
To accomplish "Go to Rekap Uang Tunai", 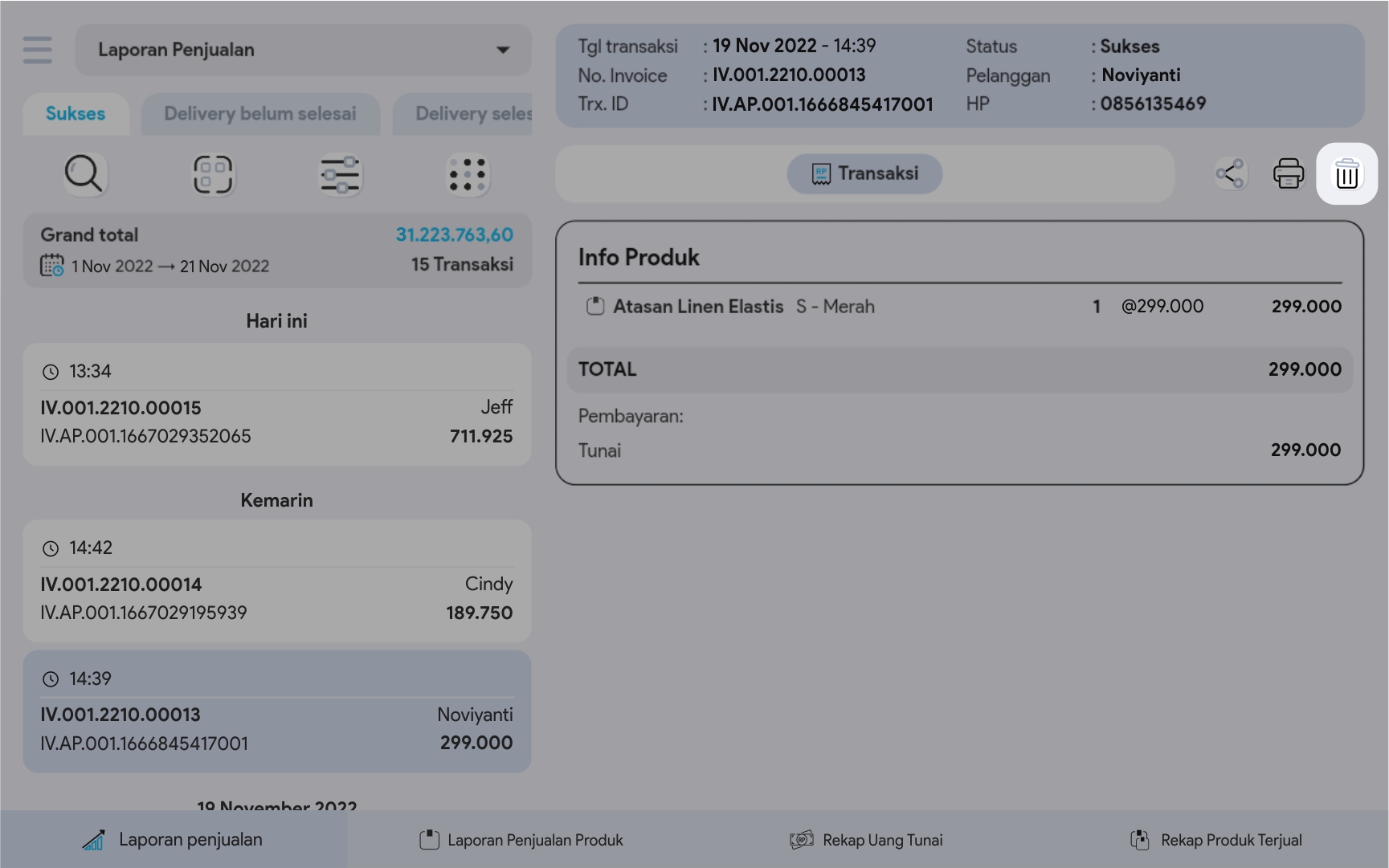I will click(x=867, y=840).
